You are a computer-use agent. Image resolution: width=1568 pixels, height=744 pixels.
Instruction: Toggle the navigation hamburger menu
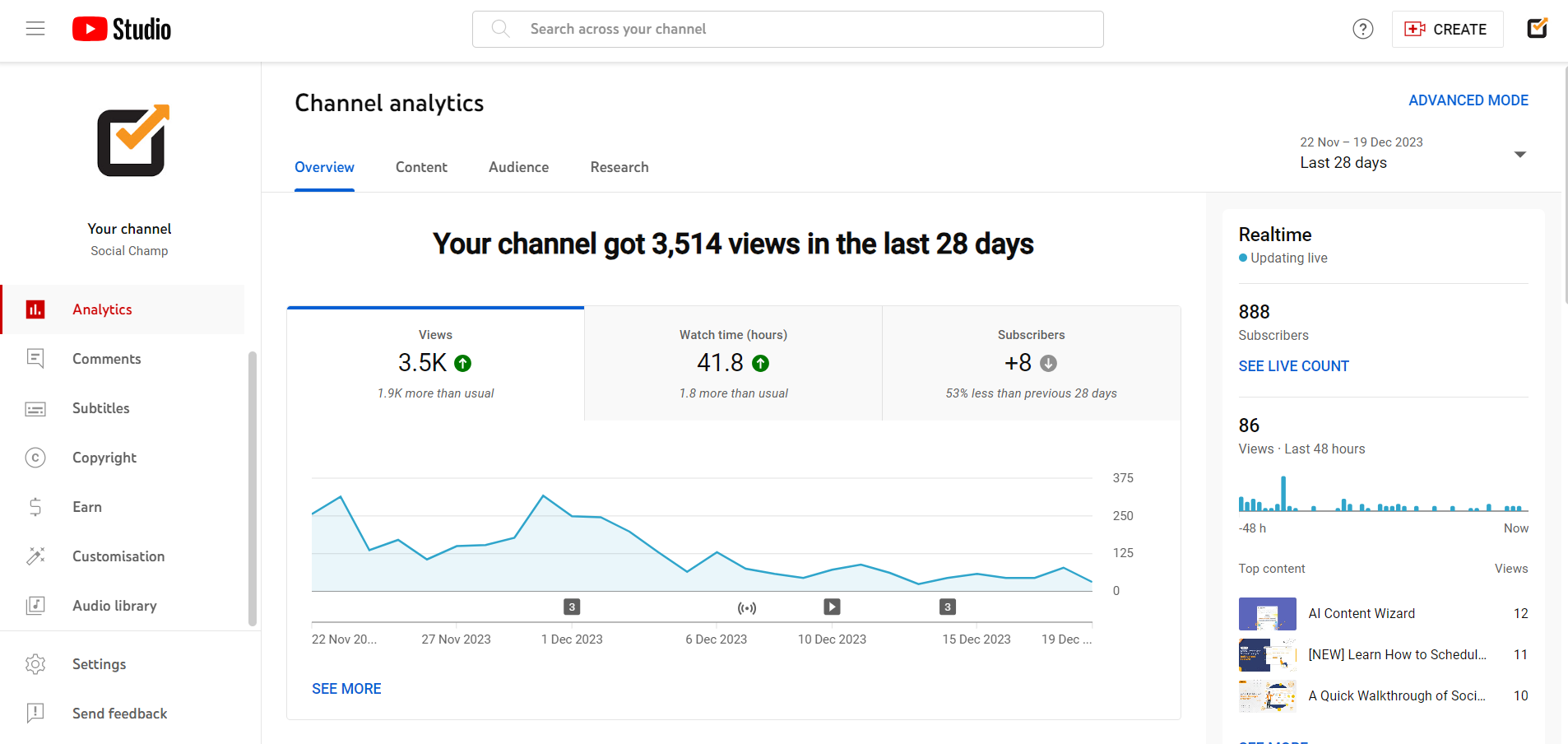point(35,28)
